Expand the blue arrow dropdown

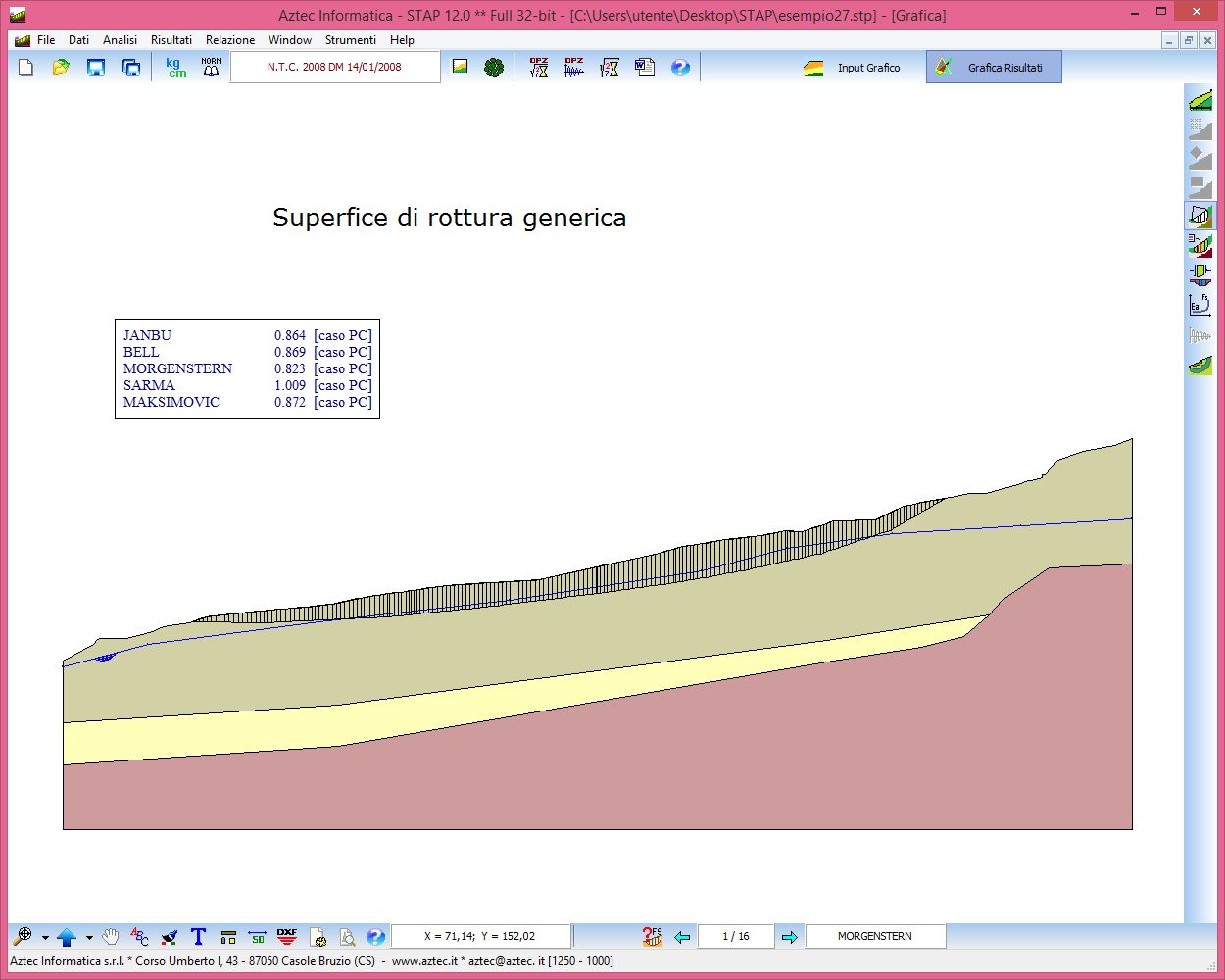click(x=89, y=938)
